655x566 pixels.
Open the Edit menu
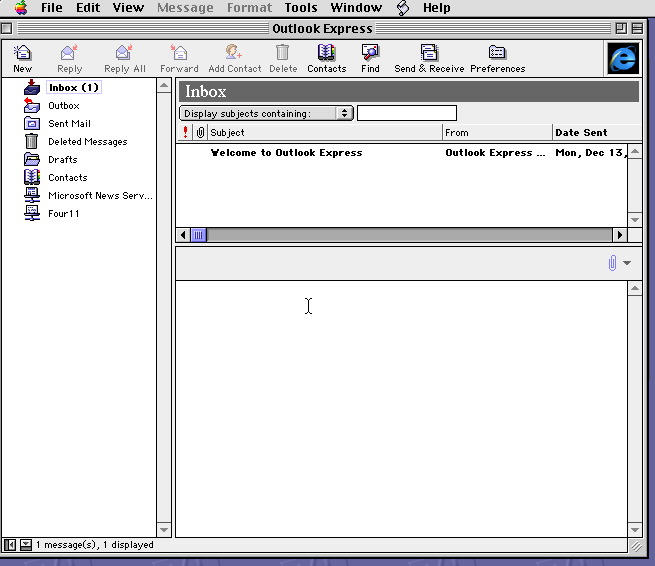point(88,8)
